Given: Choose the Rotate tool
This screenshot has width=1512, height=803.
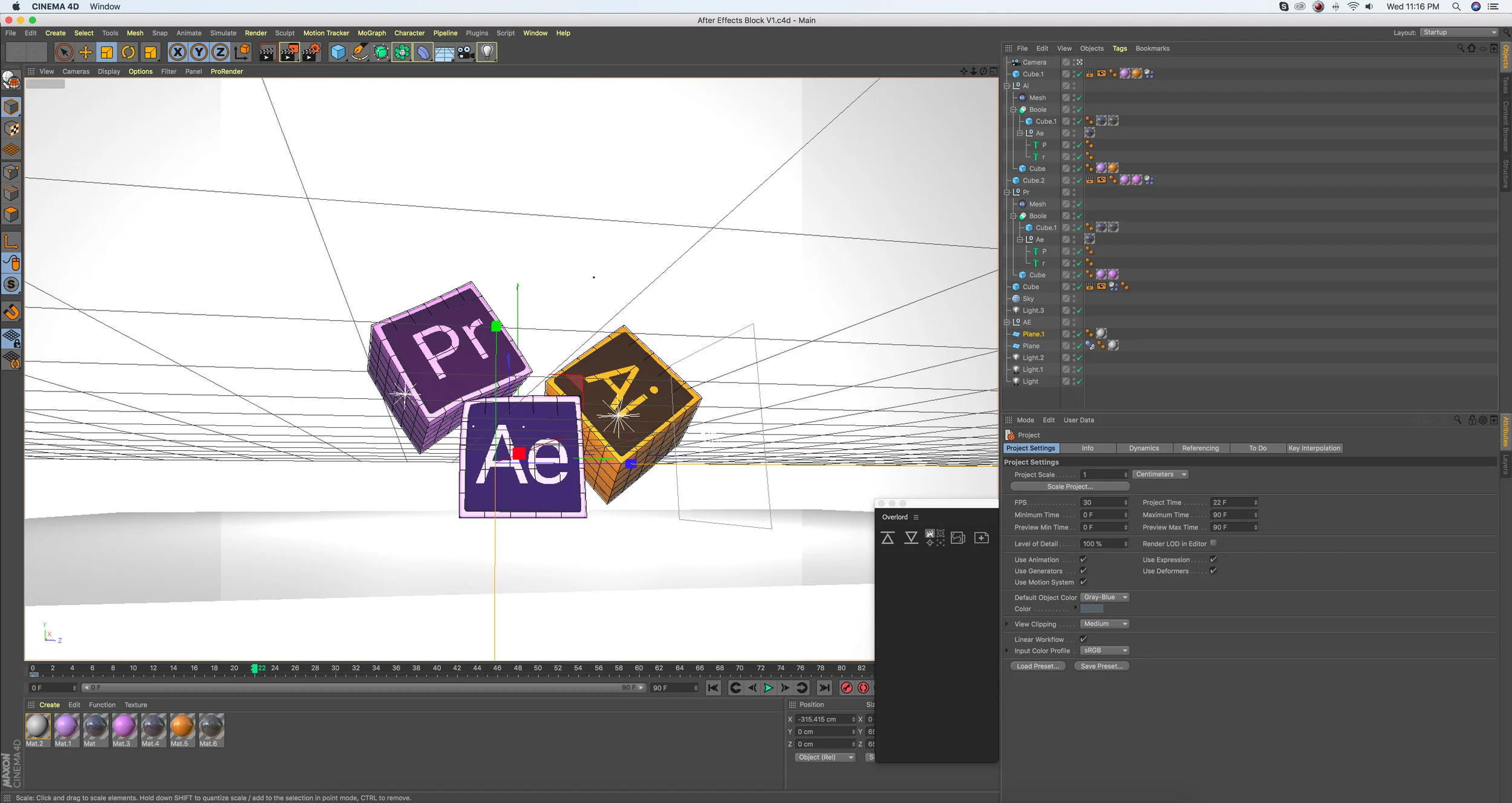Looking at the screenshot, I should 128,53.
